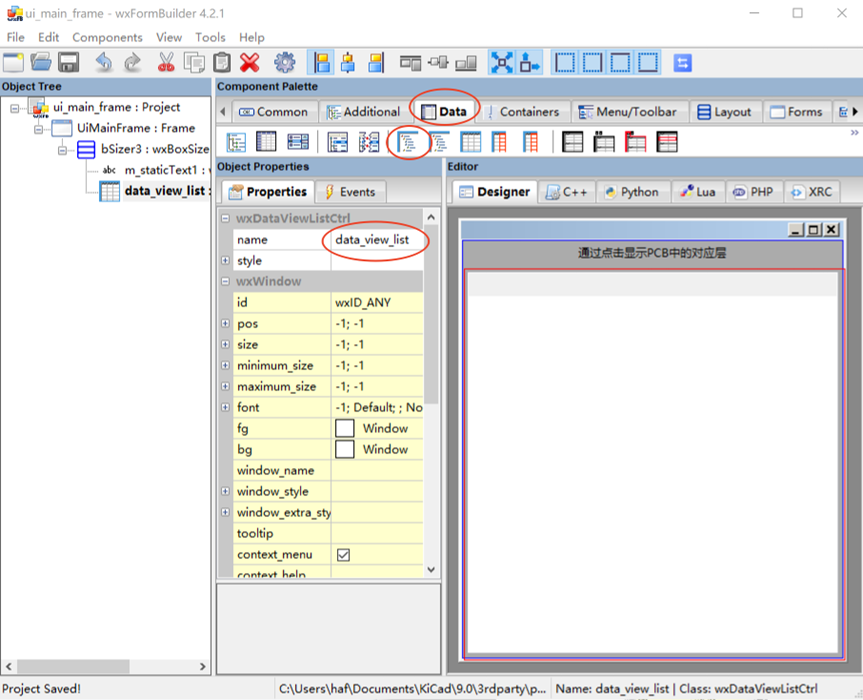Toggle the Expand sizer flag button
The height and width of the screenshot is (700, 863).
pos(502,63)
